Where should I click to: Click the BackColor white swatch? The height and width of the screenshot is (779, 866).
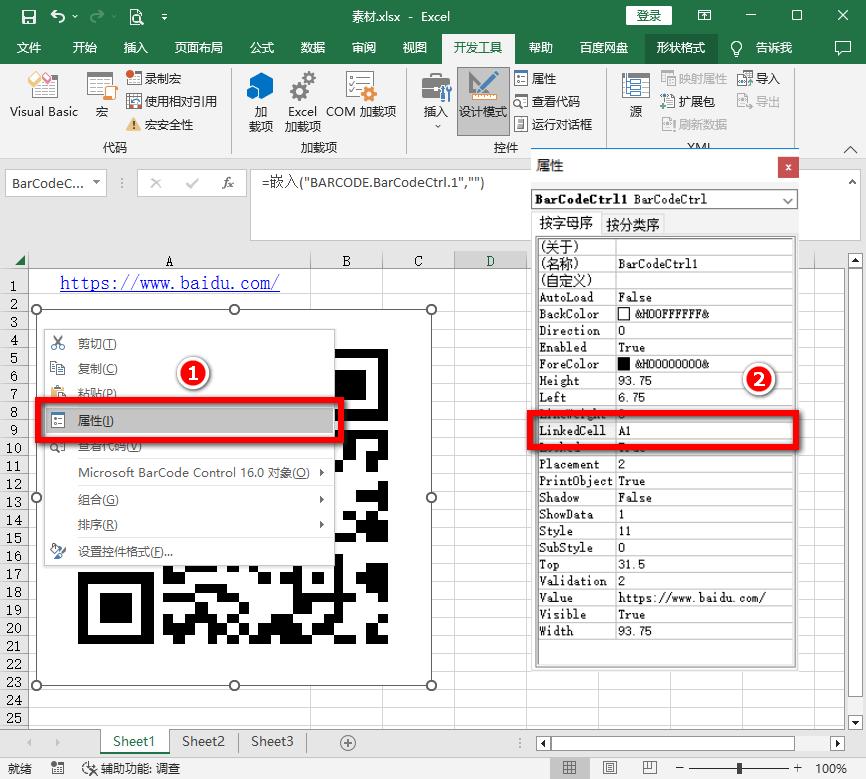coord(624,314)
